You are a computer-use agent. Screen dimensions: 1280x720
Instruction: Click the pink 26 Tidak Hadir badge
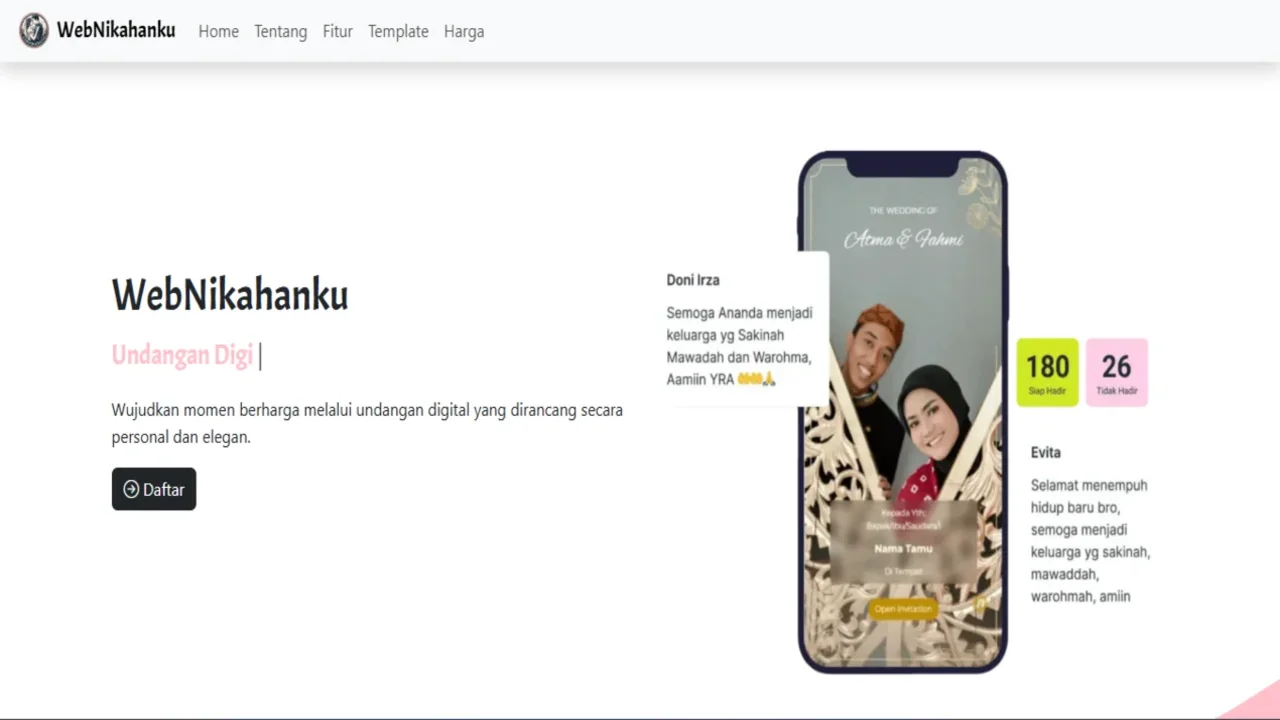(x=1116, y=372)
